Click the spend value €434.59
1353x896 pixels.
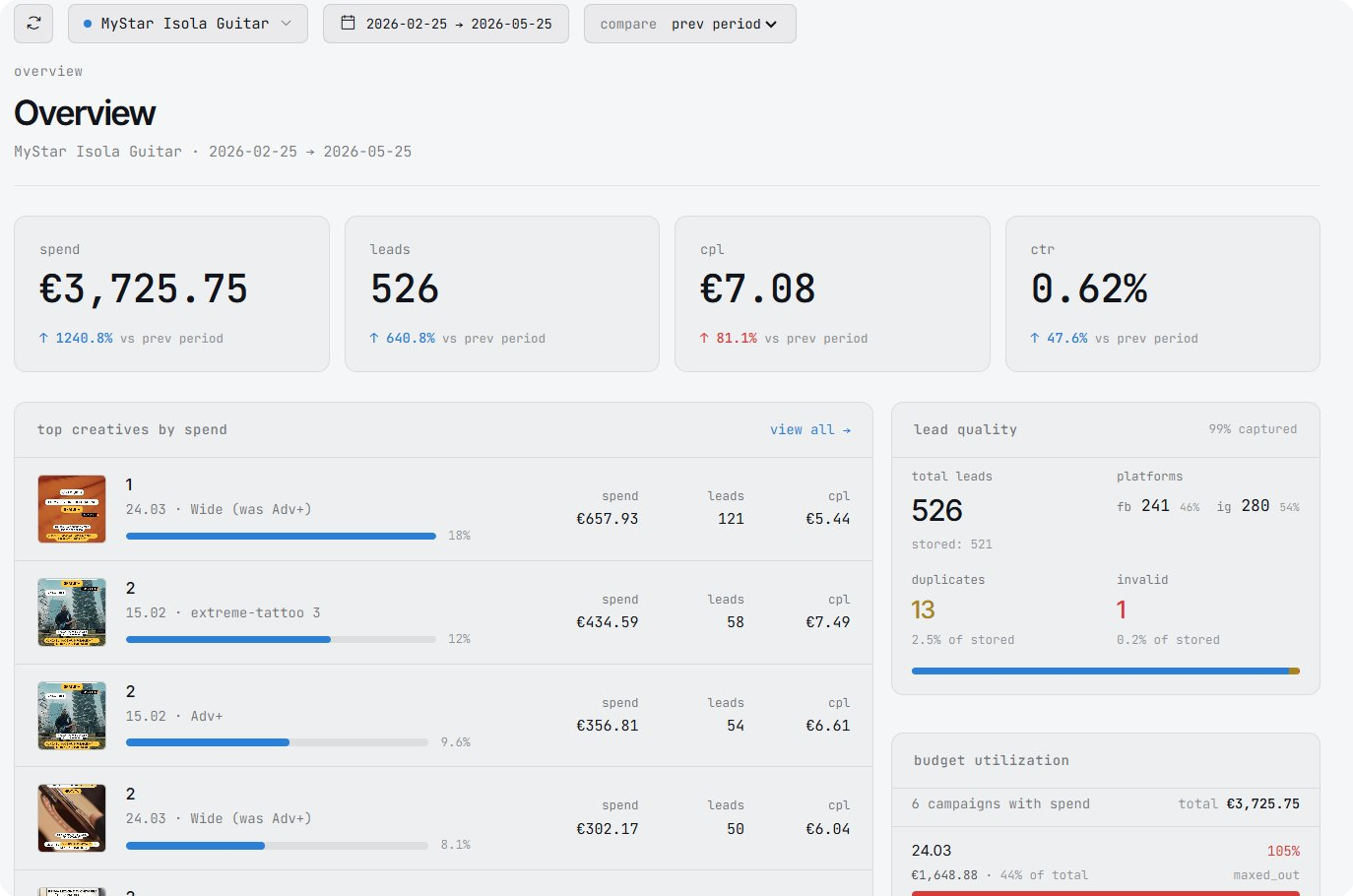[608, 622]
